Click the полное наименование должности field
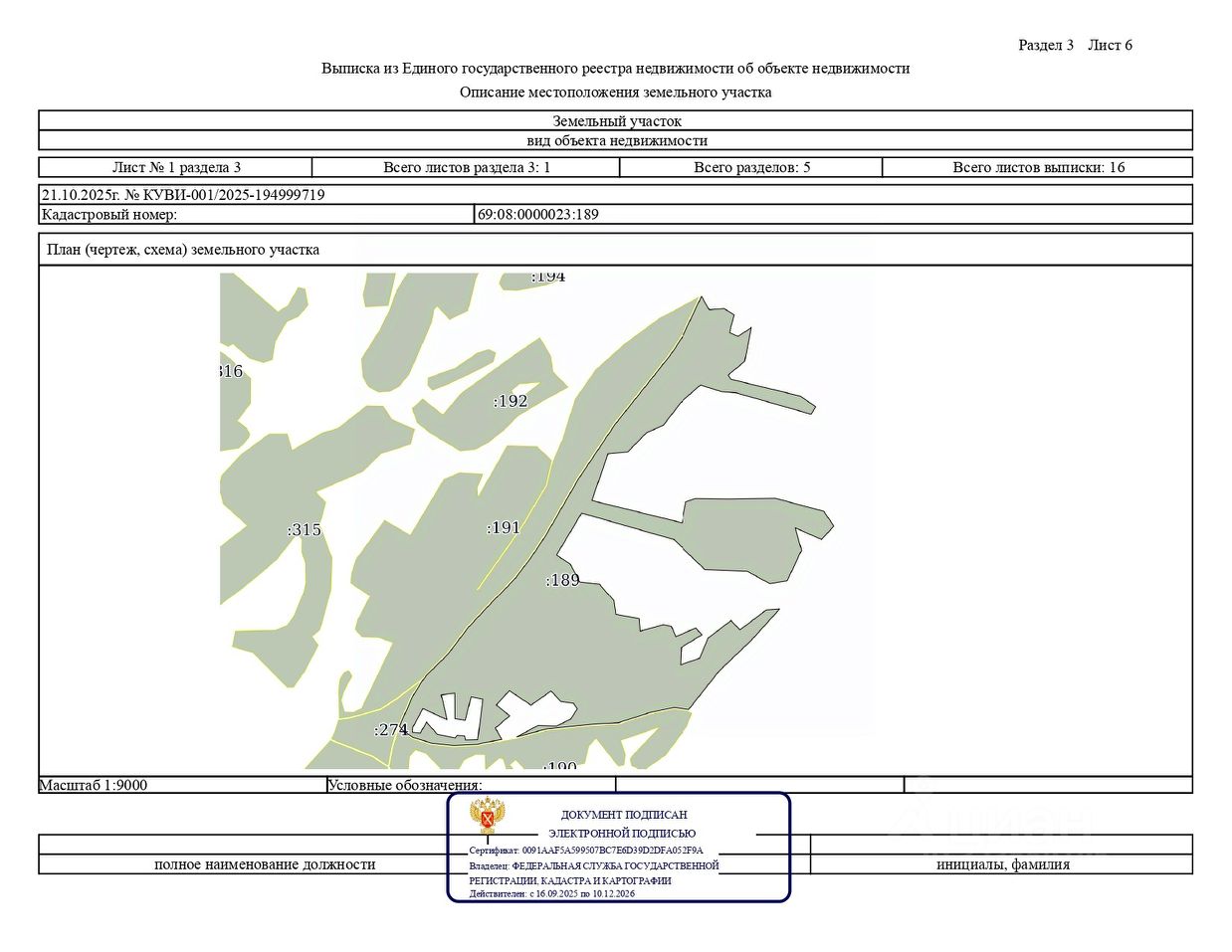The height and width of the screenshot is (952, 1232). click(265, 864)
